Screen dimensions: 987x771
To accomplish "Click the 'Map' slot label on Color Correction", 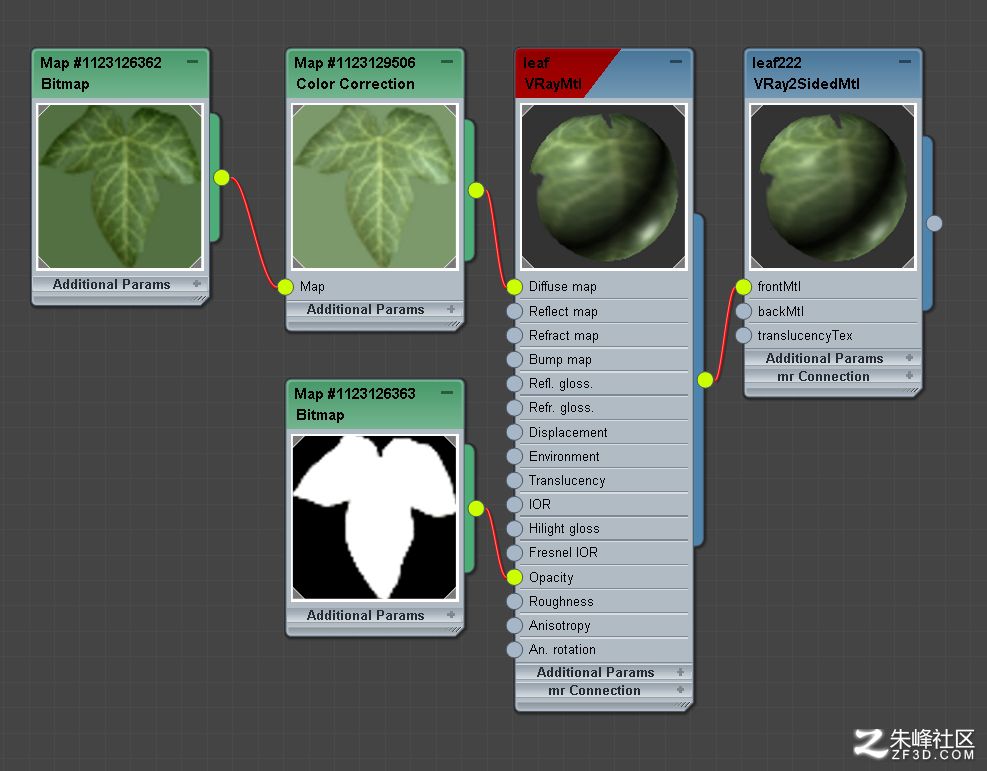I will pos(312,287).
